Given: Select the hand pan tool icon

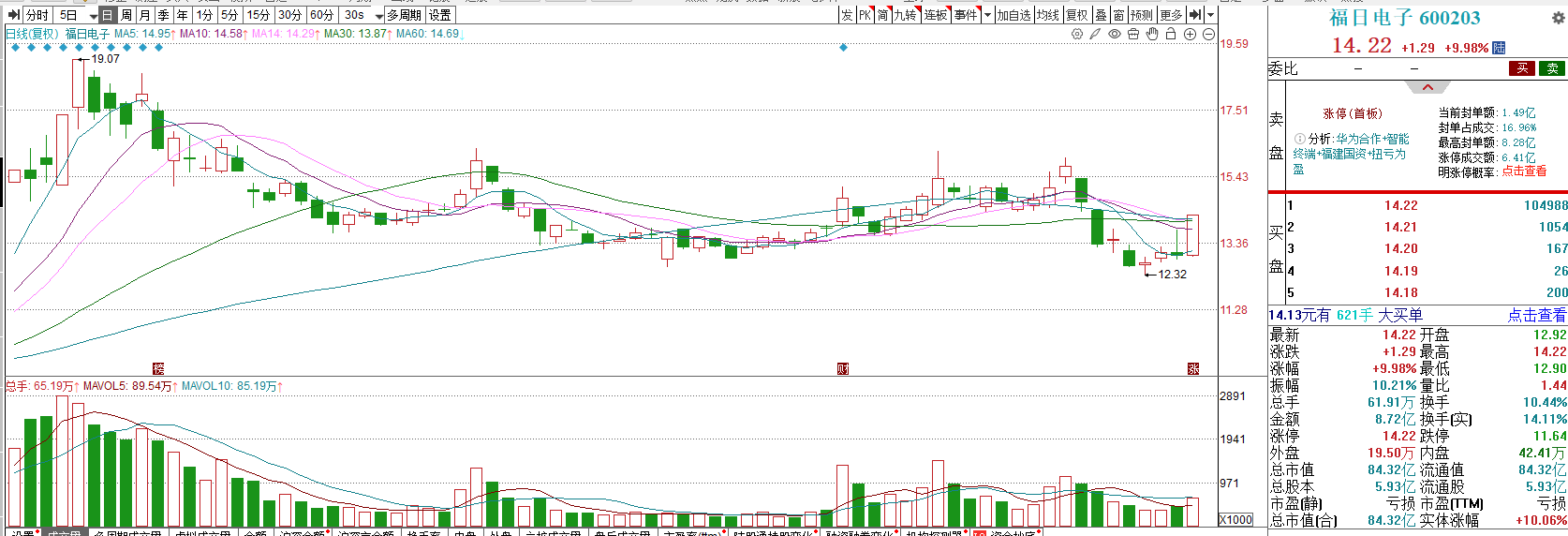Looking at the screenshot, I should click(1152, 34).
